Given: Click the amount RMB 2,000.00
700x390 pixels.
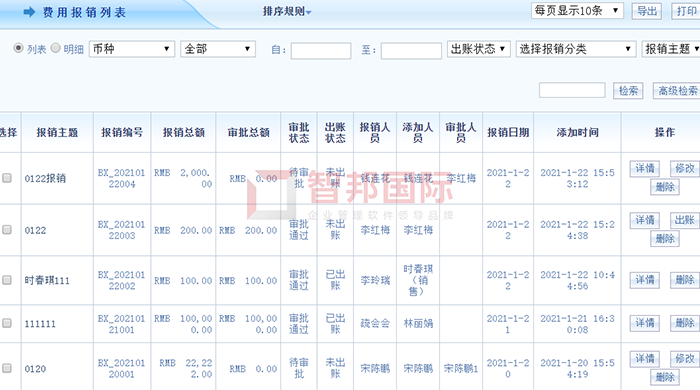Looking at the screenshot, I should click(x=183, y=178).
